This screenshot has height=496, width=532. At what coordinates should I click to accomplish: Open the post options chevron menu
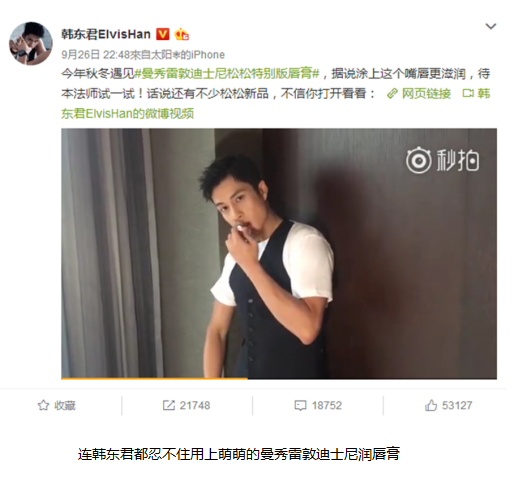491,26
